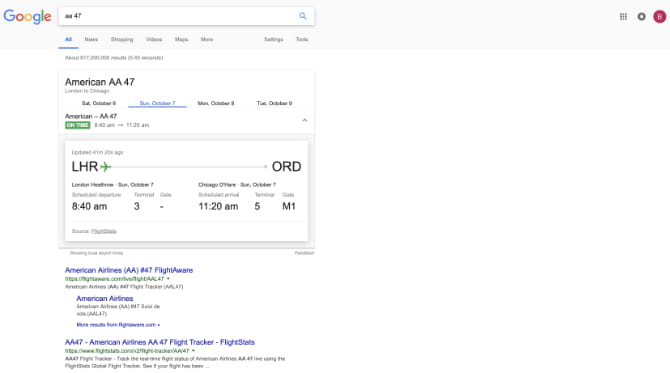Select the Mon, October 8 date tab
The height and width of the screenshot is (373, 670).
pos(216,103)
